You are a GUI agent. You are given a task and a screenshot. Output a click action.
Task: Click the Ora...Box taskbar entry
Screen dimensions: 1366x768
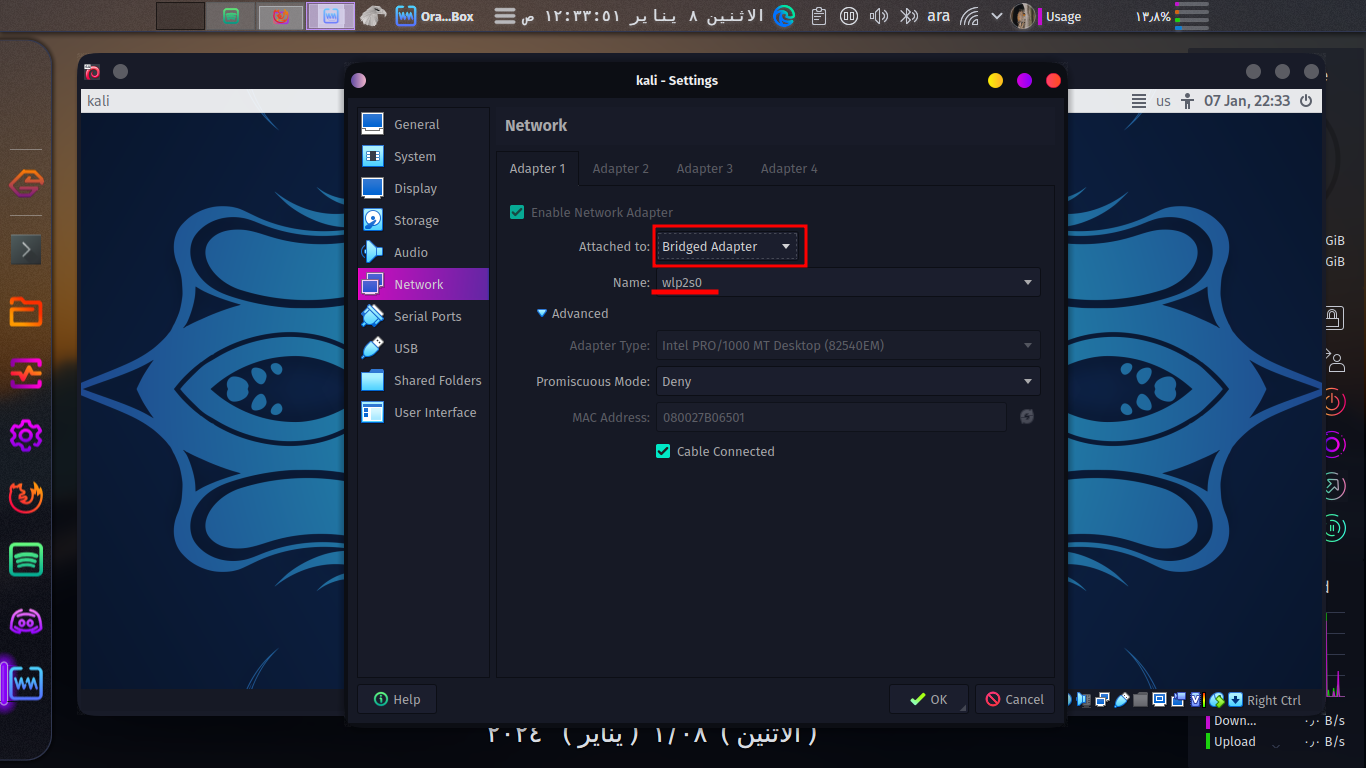coord(435,16)
